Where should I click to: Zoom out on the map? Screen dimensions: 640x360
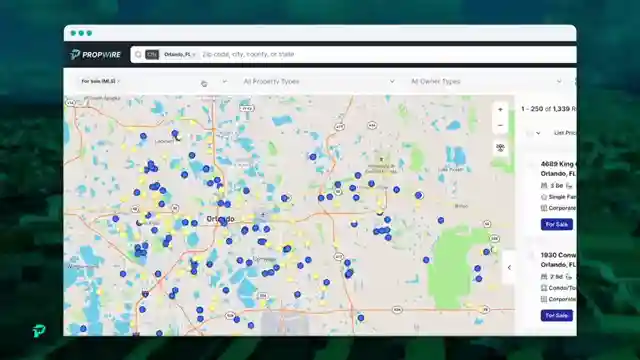click(x=500, y=125)
